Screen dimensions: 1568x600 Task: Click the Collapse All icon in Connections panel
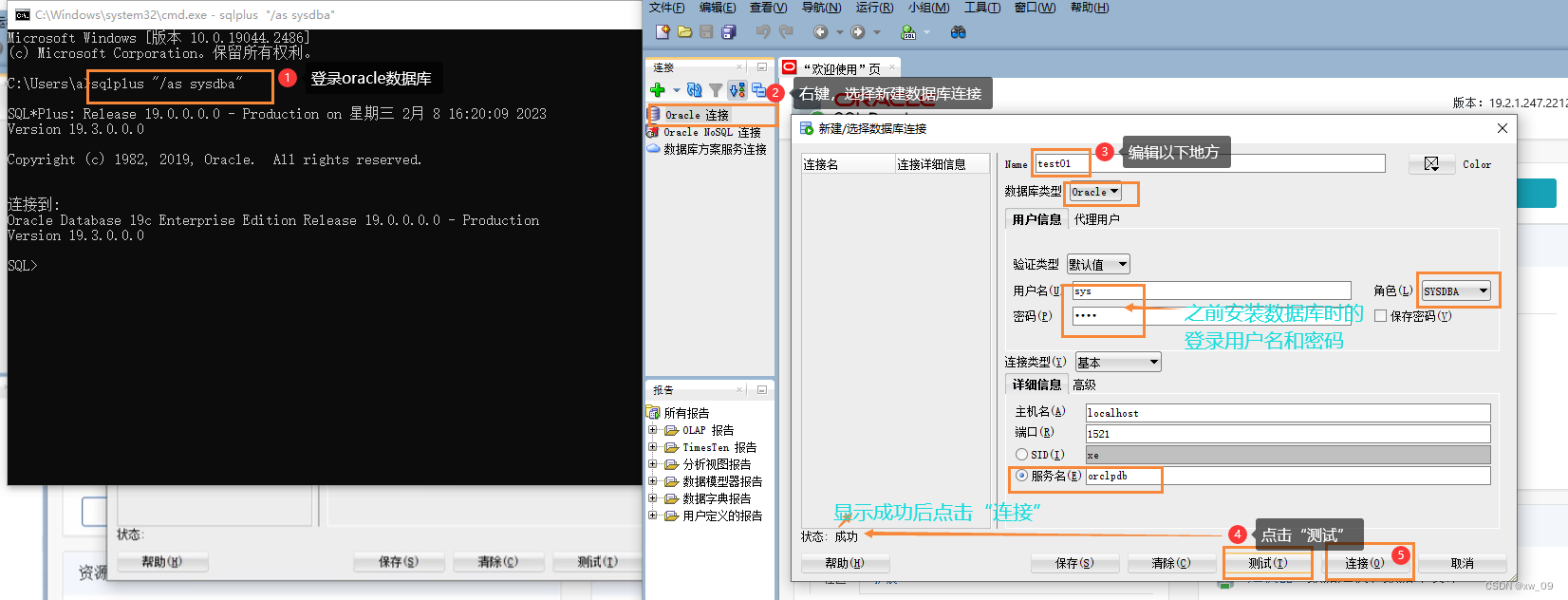(758, 90)
